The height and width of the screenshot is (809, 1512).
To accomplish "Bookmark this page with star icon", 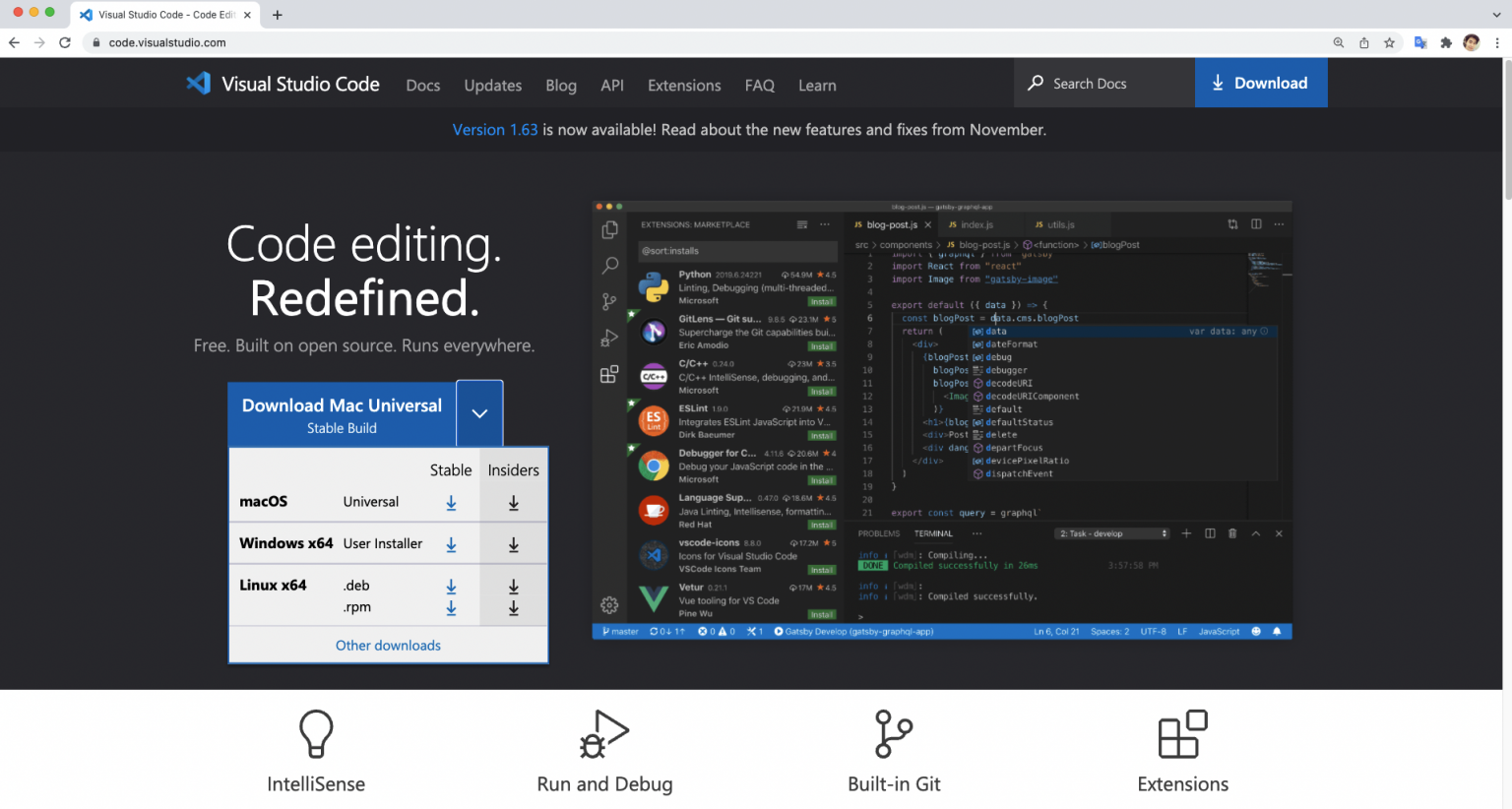I will [x=1389, y=42].
